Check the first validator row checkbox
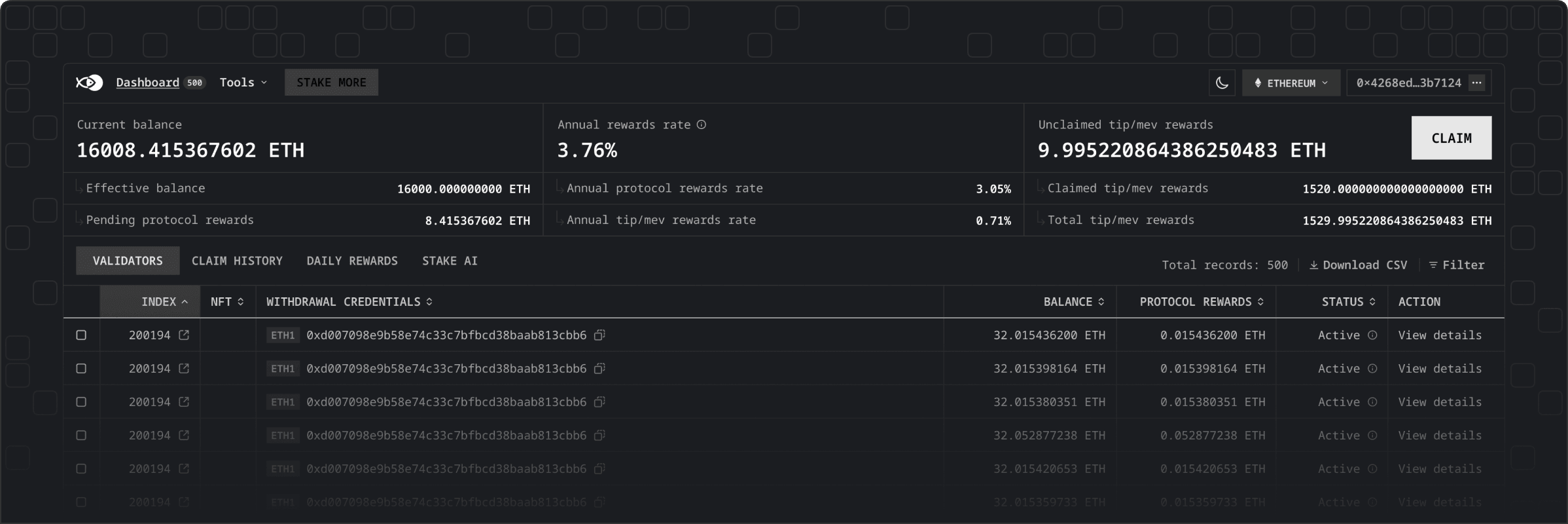Viewport: 1568px width, 524px height. tap(81, 335)
